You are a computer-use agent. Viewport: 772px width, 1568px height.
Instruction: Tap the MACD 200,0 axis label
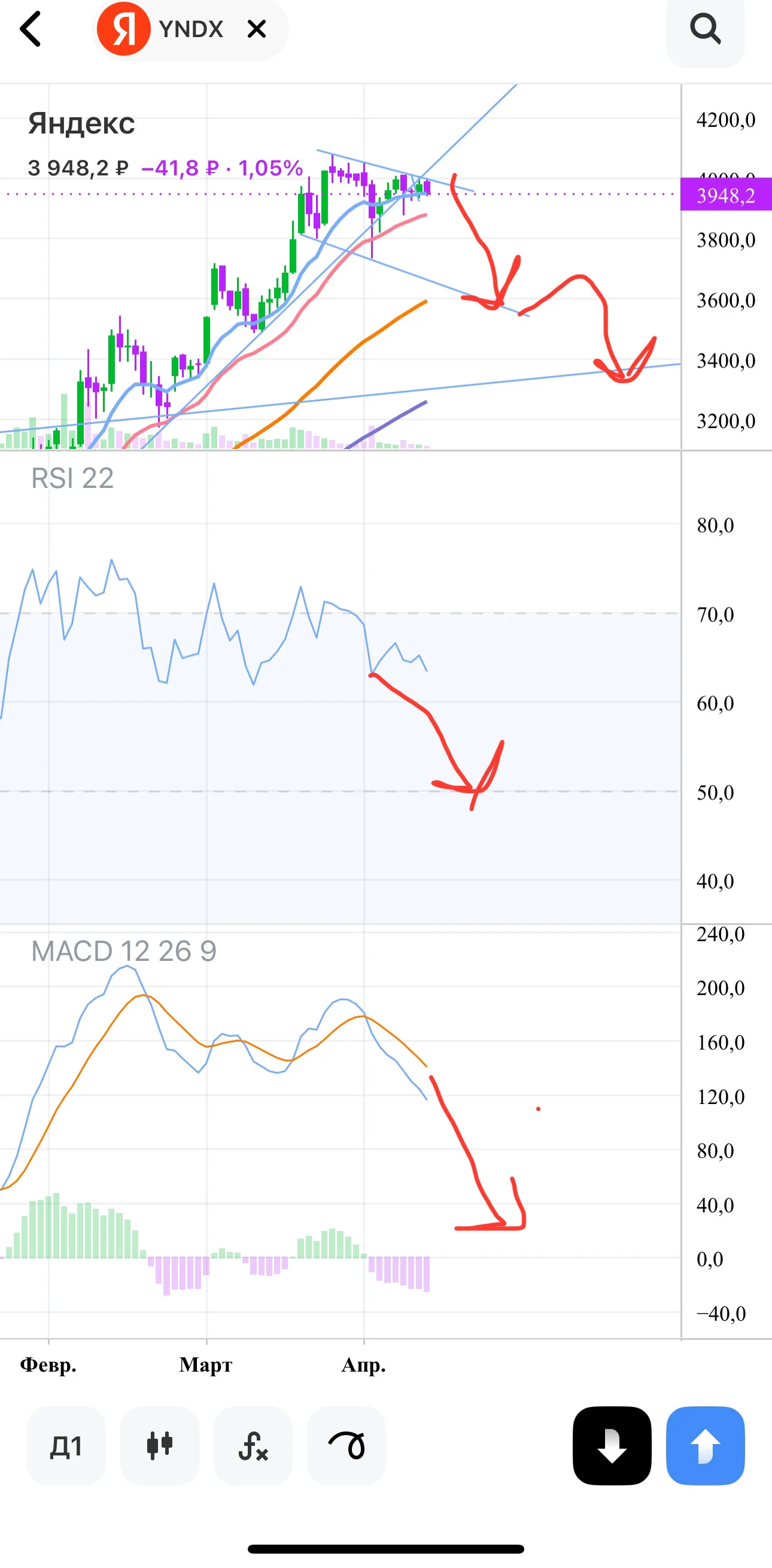tap(721, 987)
